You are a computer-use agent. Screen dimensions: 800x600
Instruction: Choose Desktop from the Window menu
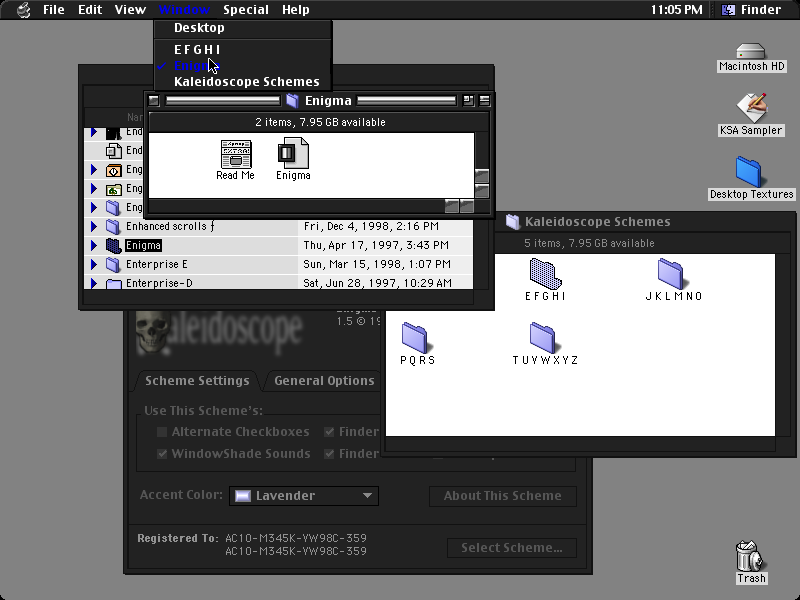click(x=243, y=28)
